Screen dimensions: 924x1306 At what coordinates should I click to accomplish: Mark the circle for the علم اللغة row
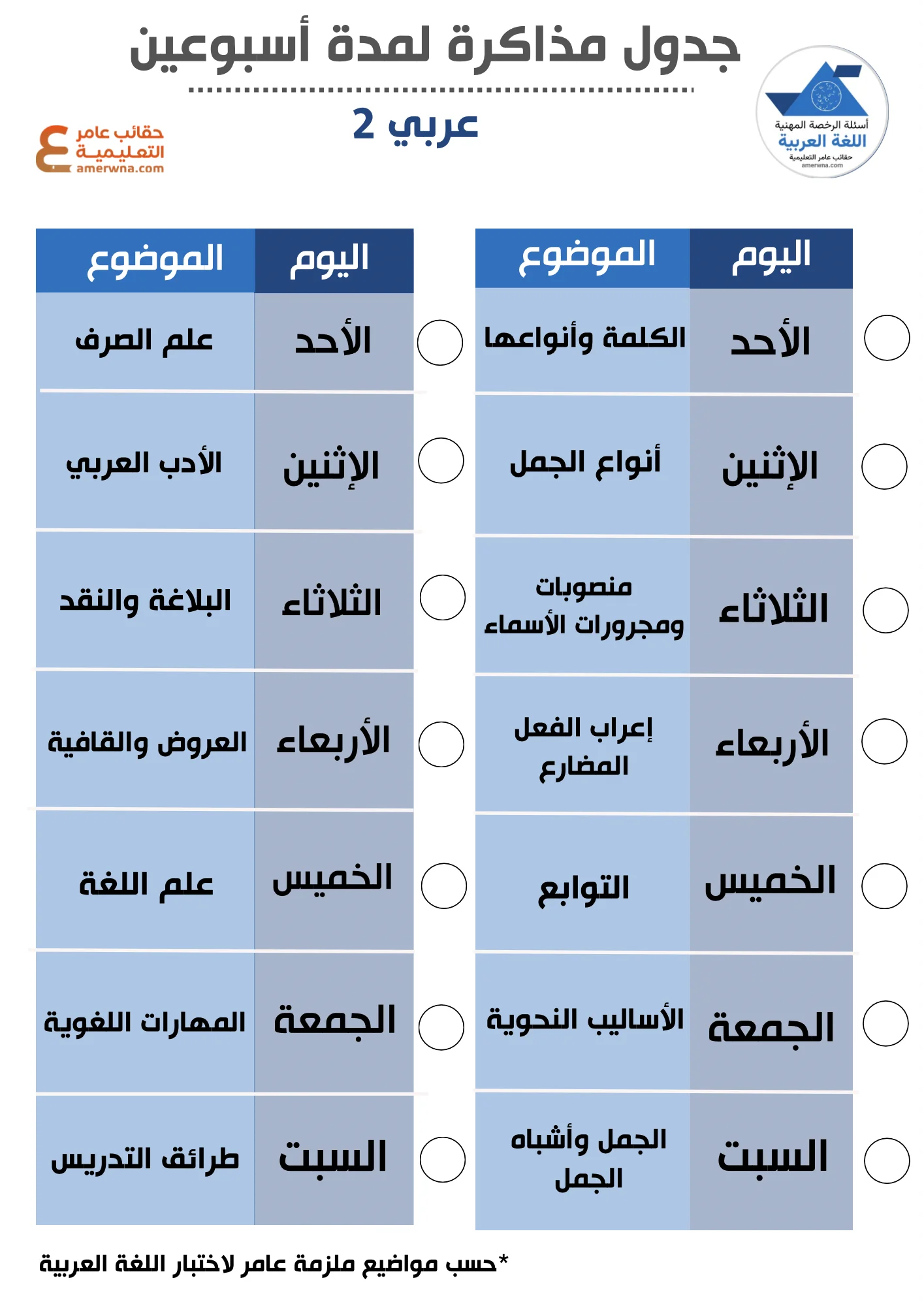point(444,886)
